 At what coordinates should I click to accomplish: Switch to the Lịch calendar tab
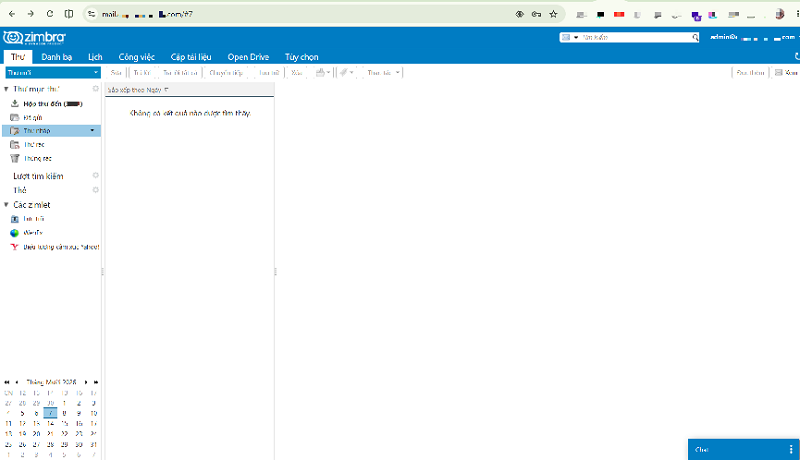point(95,57)
